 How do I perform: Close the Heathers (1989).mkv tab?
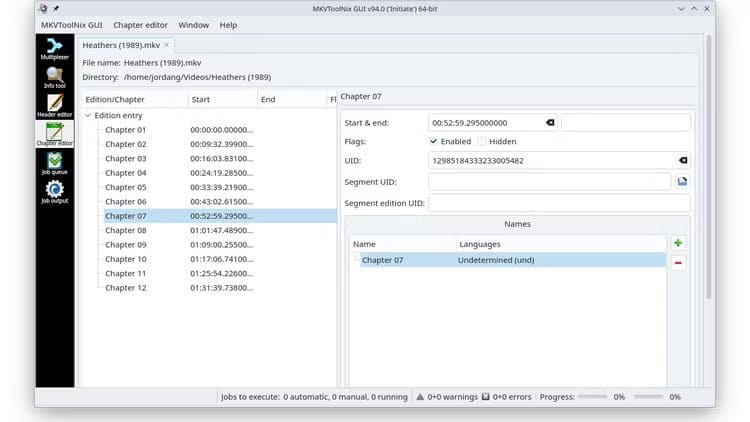(x=166, y=44)
